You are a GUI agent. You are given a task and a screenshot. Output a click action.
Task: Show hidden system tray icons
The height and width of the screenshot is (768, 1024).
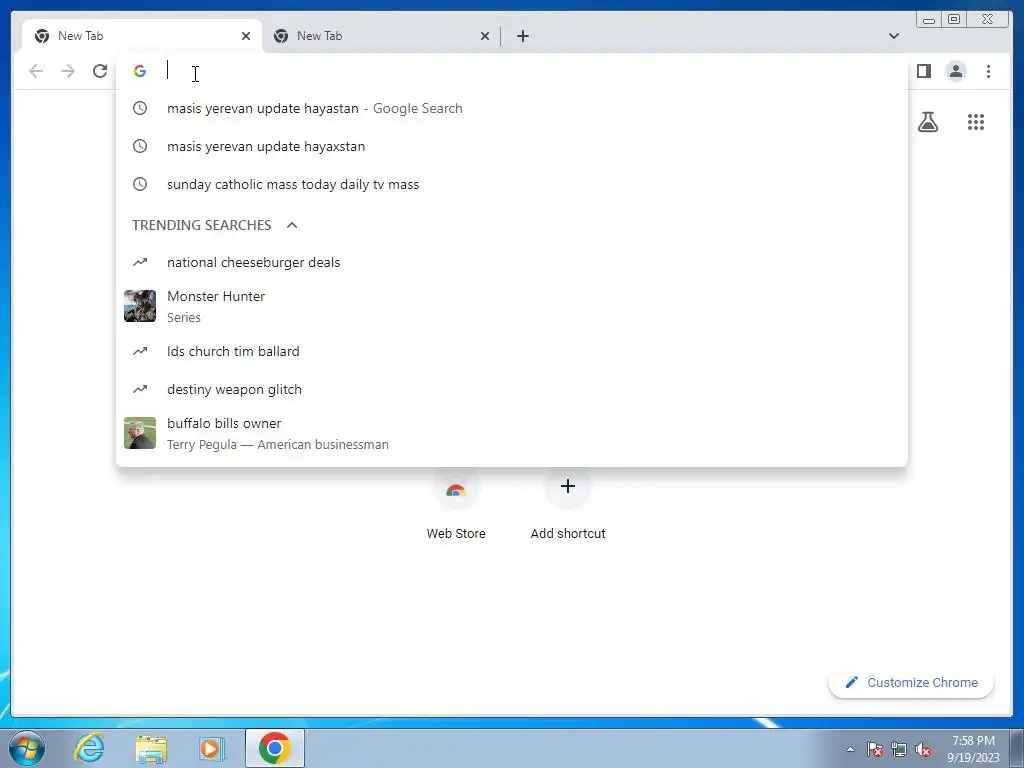[850, 750]
